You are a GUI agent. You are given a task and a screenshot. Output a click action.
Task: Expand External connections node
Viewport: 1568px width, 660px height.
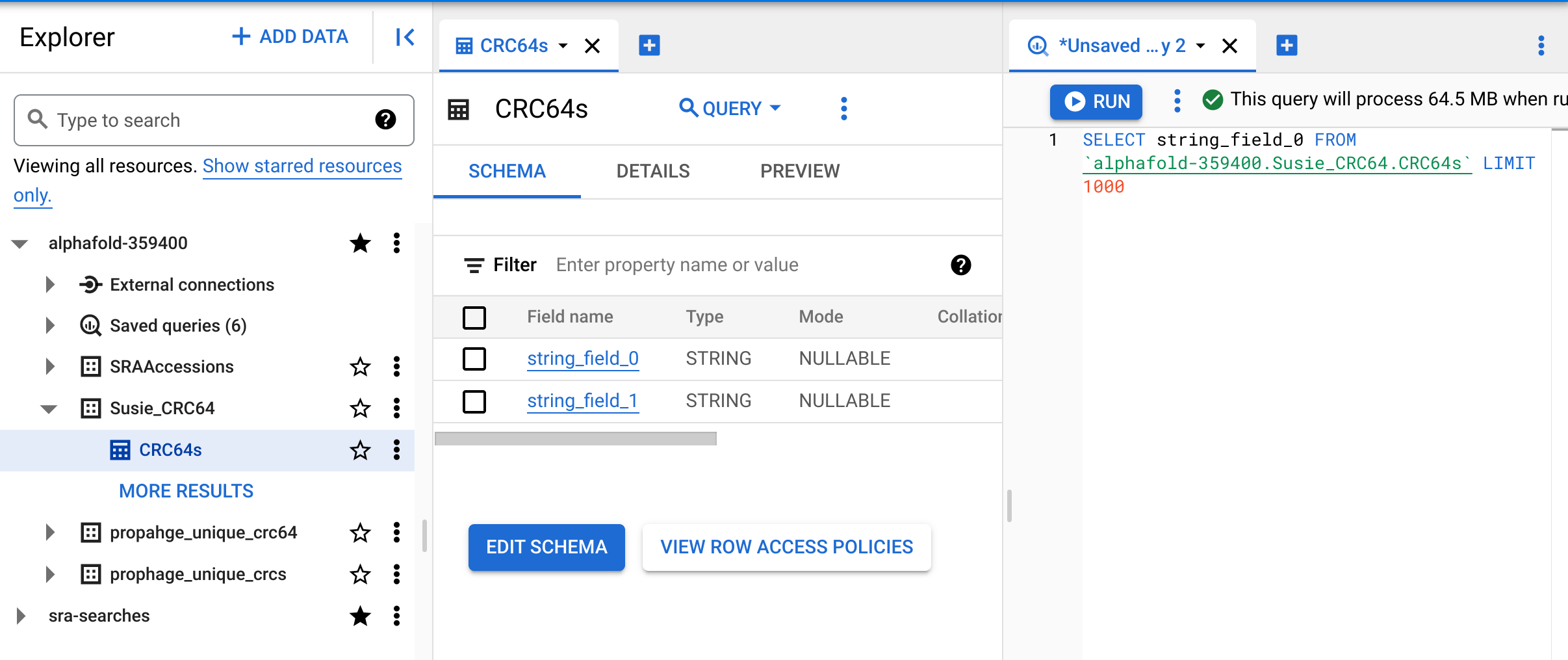(50, 285)
